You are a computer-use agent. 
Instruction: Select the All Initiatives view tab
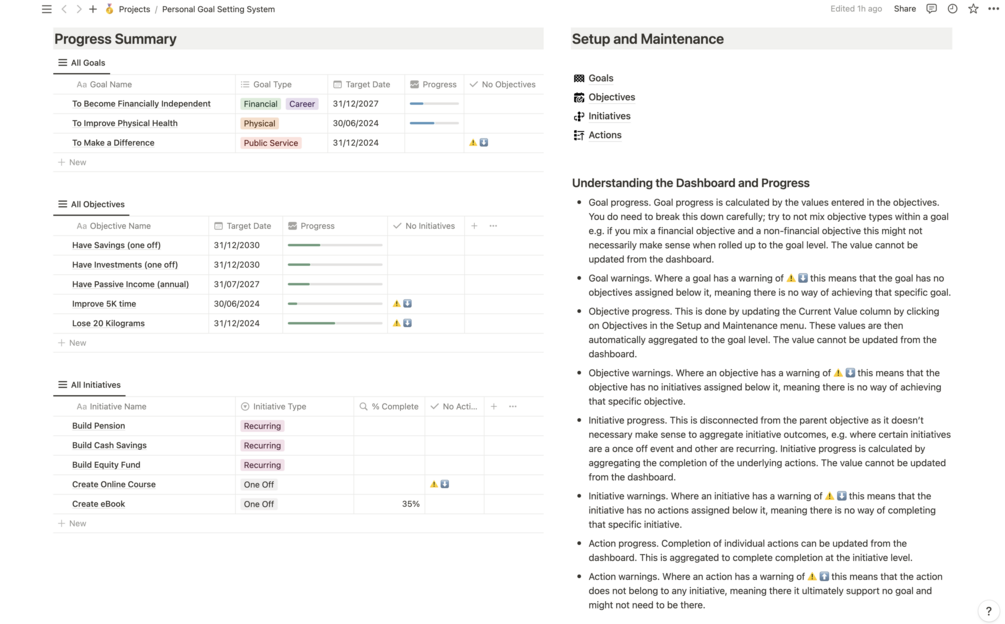click(x=89, y=385)
